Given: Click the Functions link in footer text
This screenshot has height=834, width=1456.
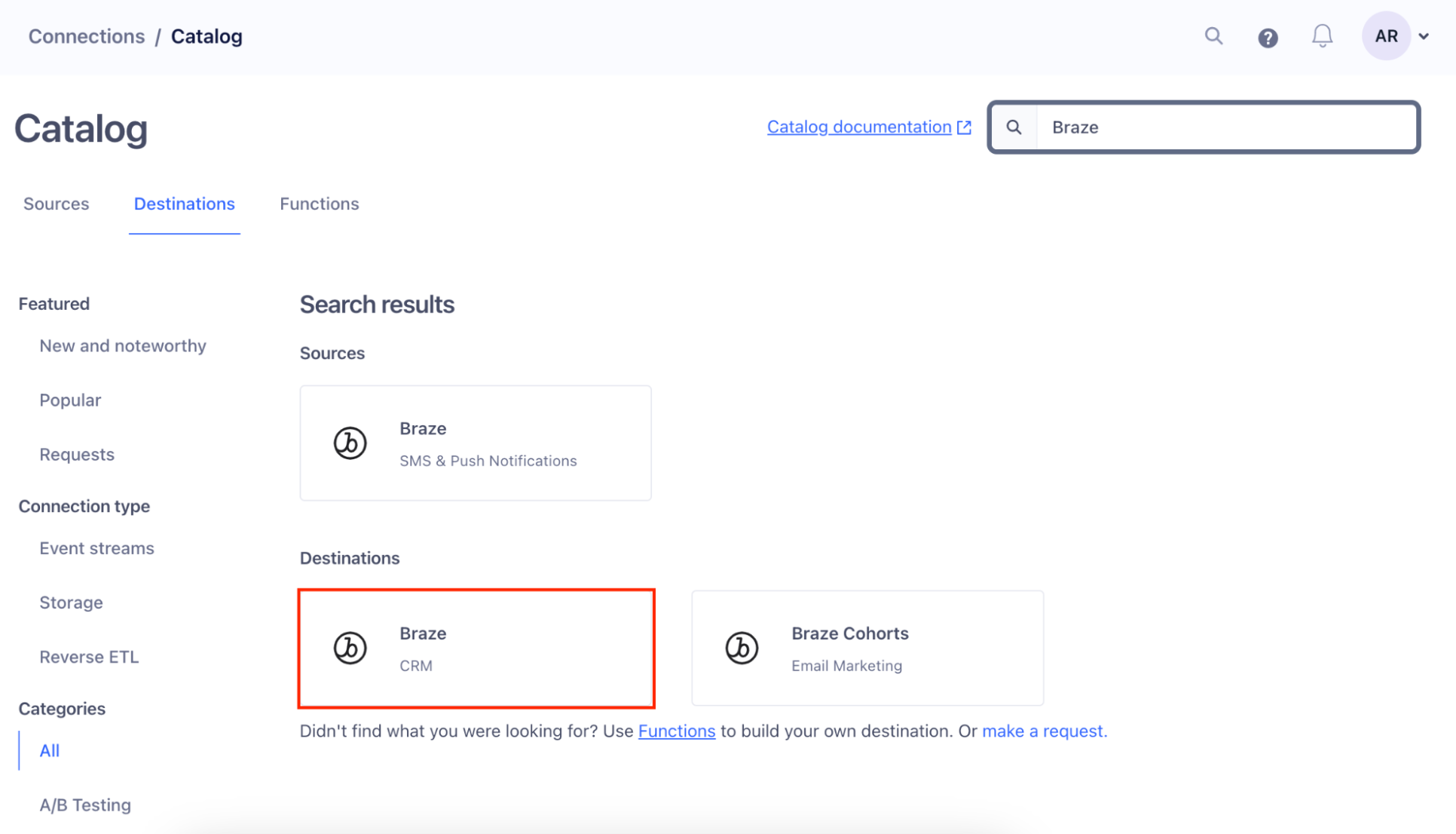Looking at the screenshot, I should click(676, 731).
